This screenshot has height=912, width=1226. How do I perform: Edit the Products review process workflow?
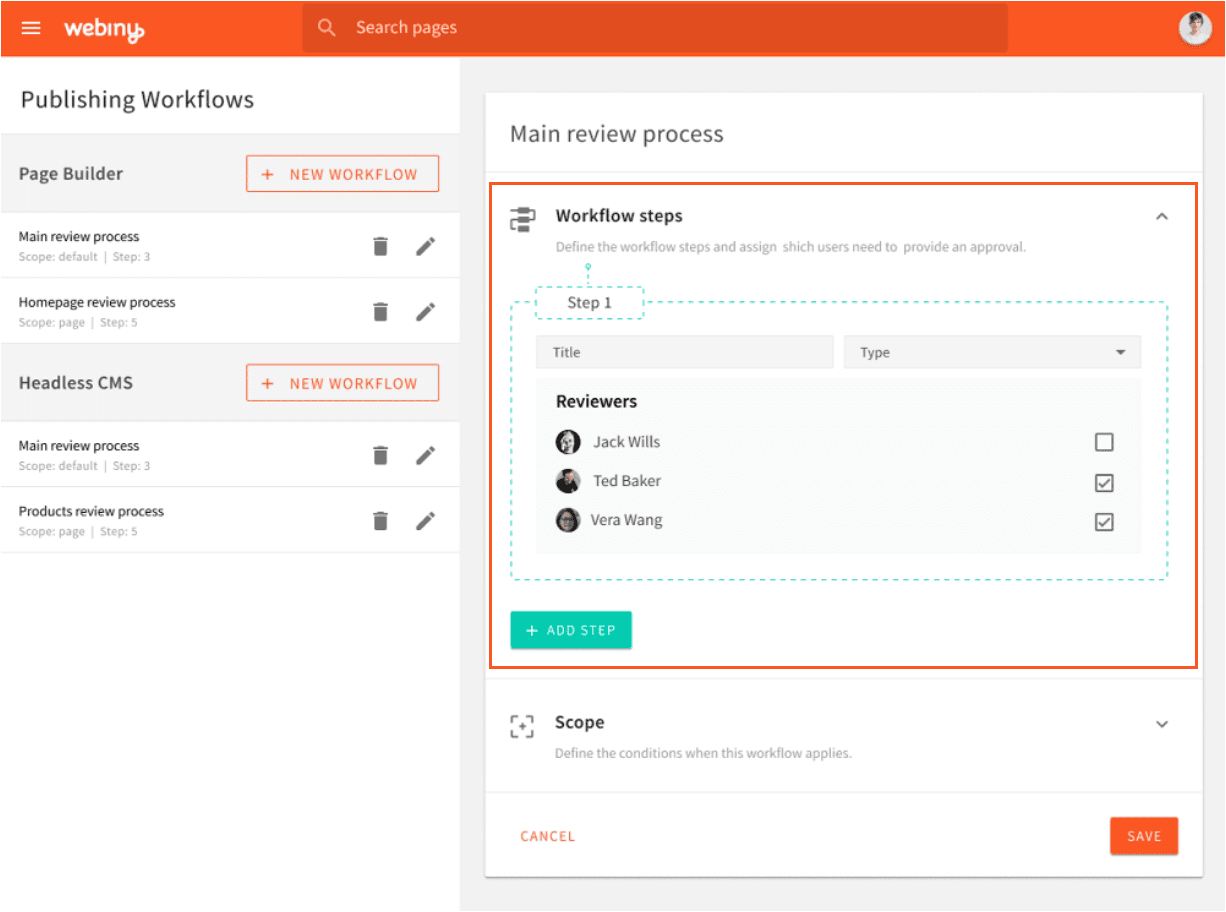click(x=426, y=520)
